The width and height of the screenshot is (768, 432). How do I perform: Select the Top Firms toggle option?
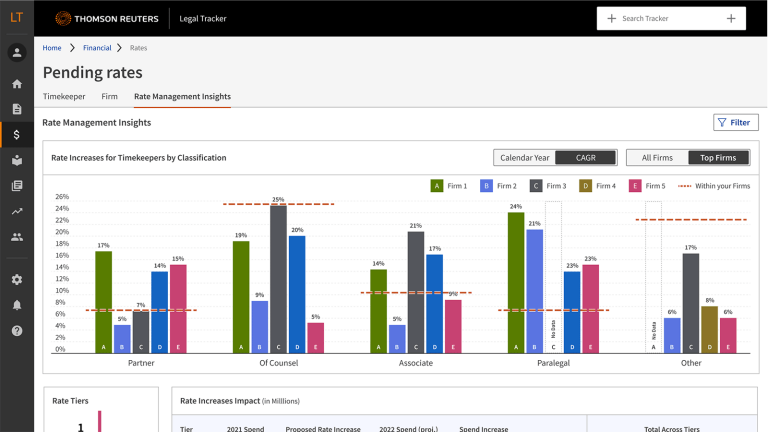tap(718, 158)
